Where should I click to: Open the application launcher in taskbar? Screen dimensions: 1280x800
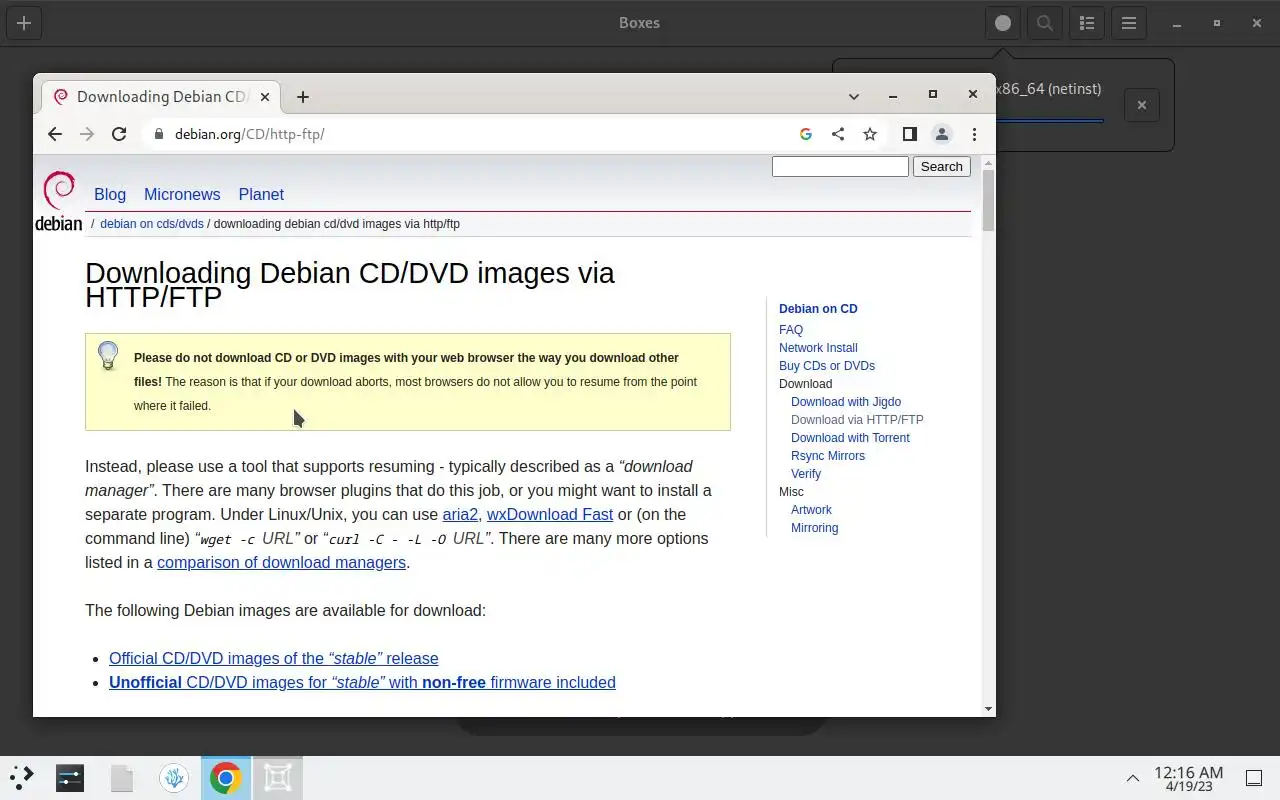[x=22, y=777]
